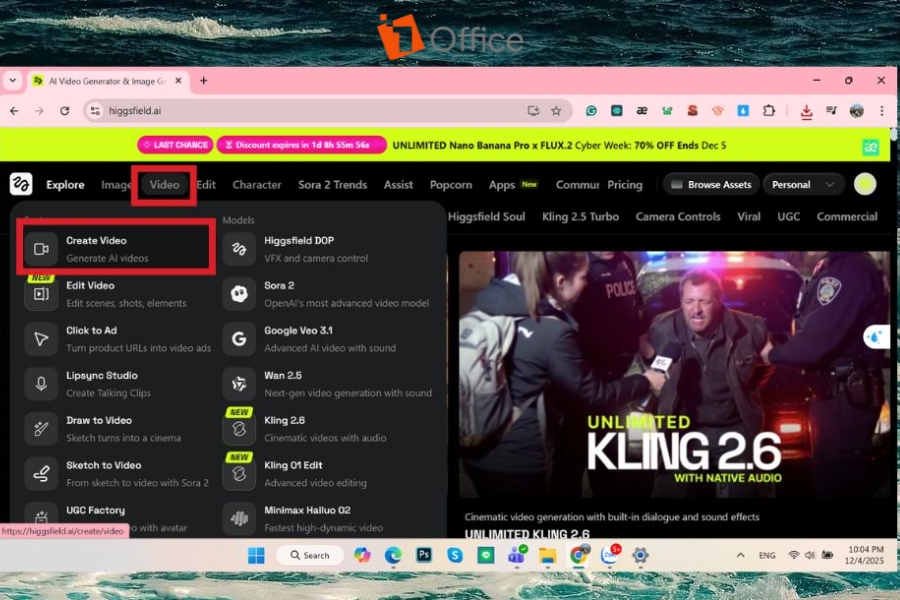Open the Chrome extensions puzzle icon
This screenshot has height=600, width=900.
pos(769,111)
